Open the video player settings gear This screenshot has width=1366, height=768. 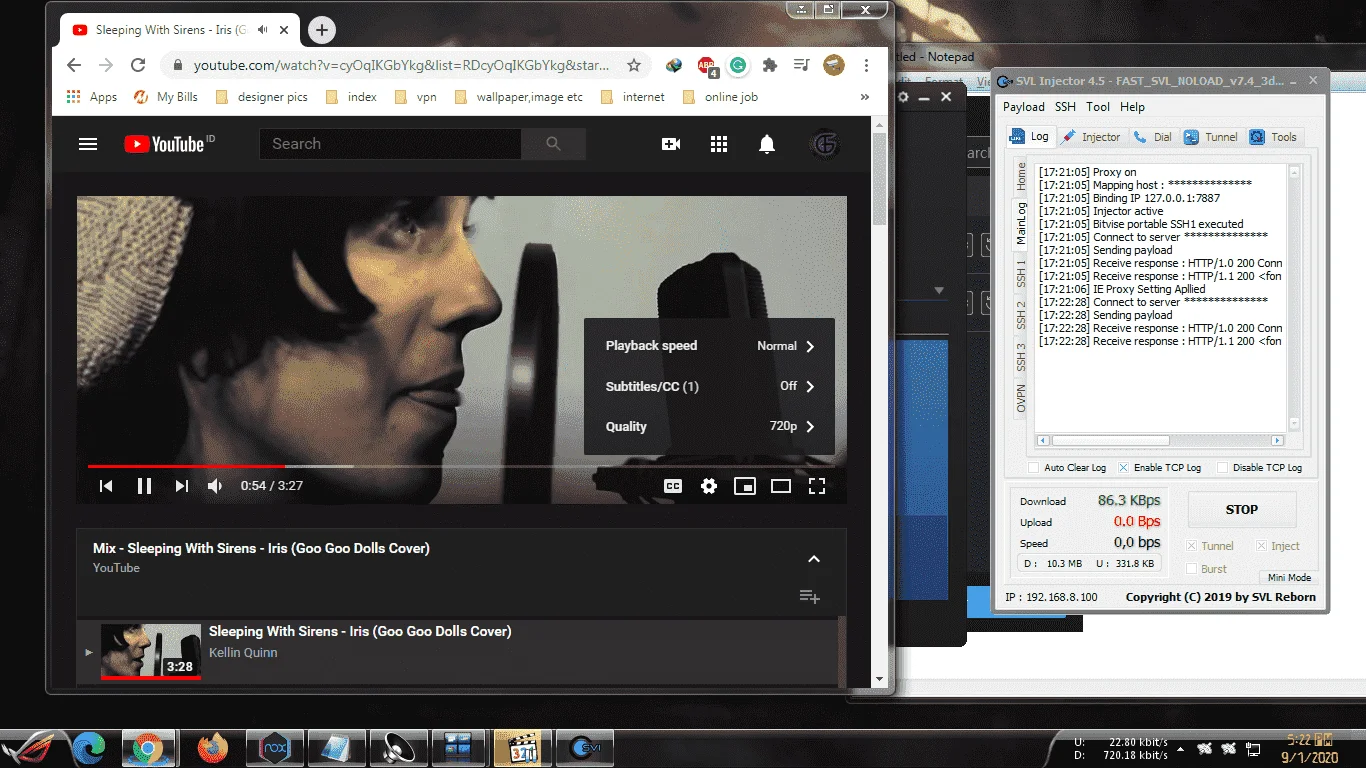(x=709, y=486)
